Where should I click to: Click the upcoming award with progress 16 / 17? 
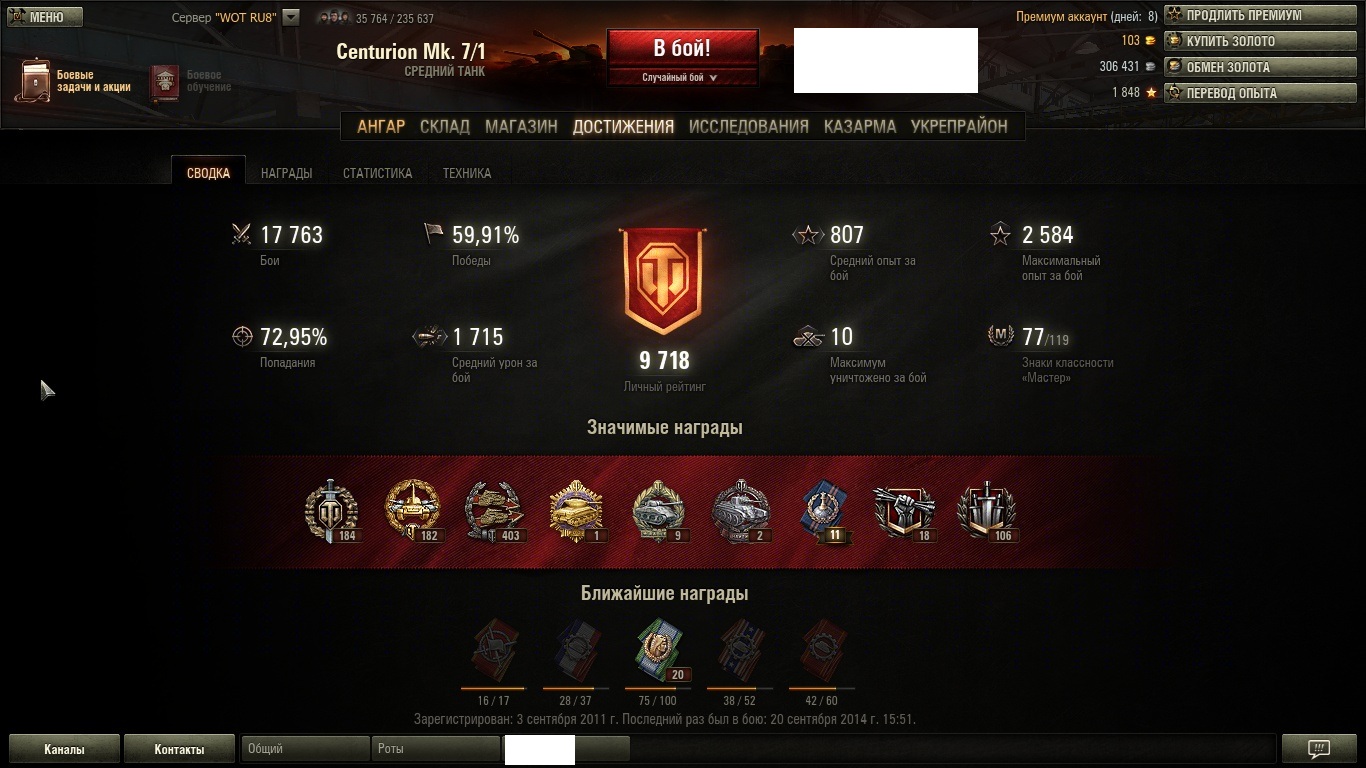[x=494, y=652]
